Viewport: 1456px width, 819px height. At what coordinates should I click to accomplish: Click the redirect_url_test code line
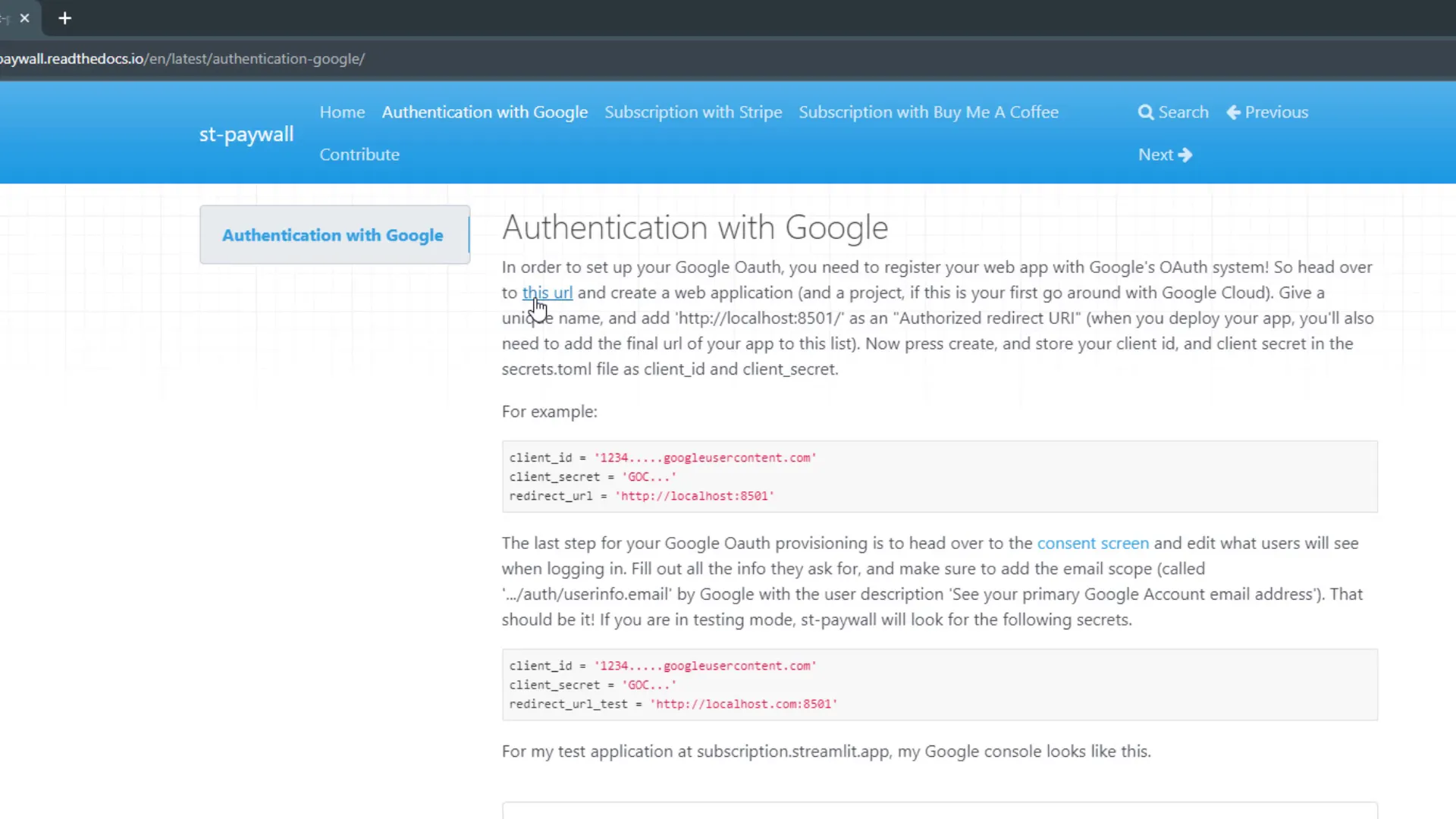673,704
